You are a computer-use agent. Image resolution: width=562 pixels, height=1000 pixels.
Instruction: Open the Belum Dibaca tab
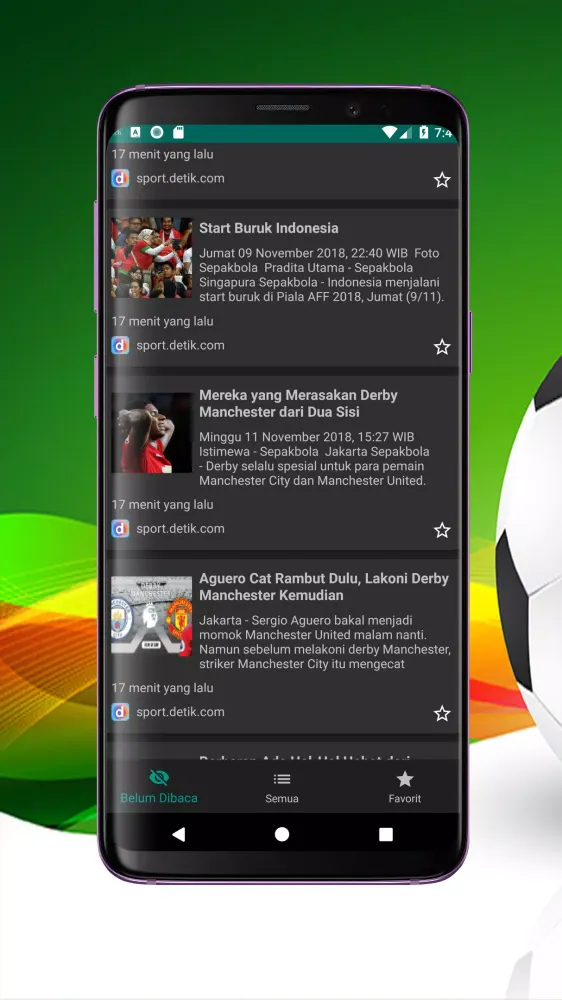(x=159, y=786)
